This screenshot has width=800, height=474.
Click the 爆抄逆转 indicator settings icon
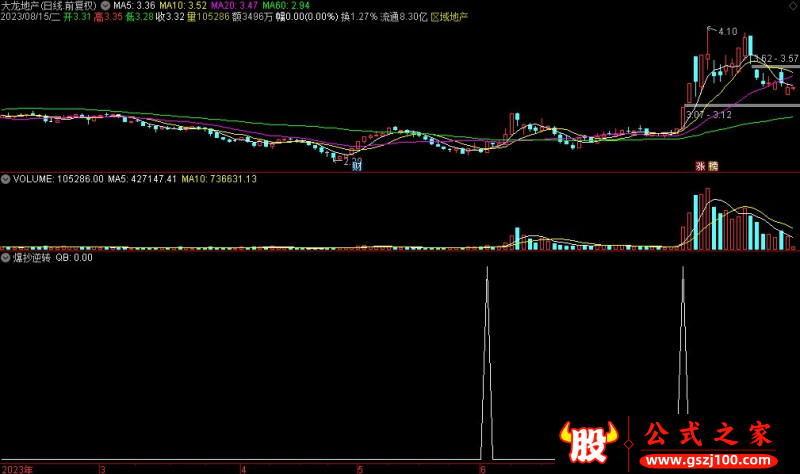click(7, 257)
